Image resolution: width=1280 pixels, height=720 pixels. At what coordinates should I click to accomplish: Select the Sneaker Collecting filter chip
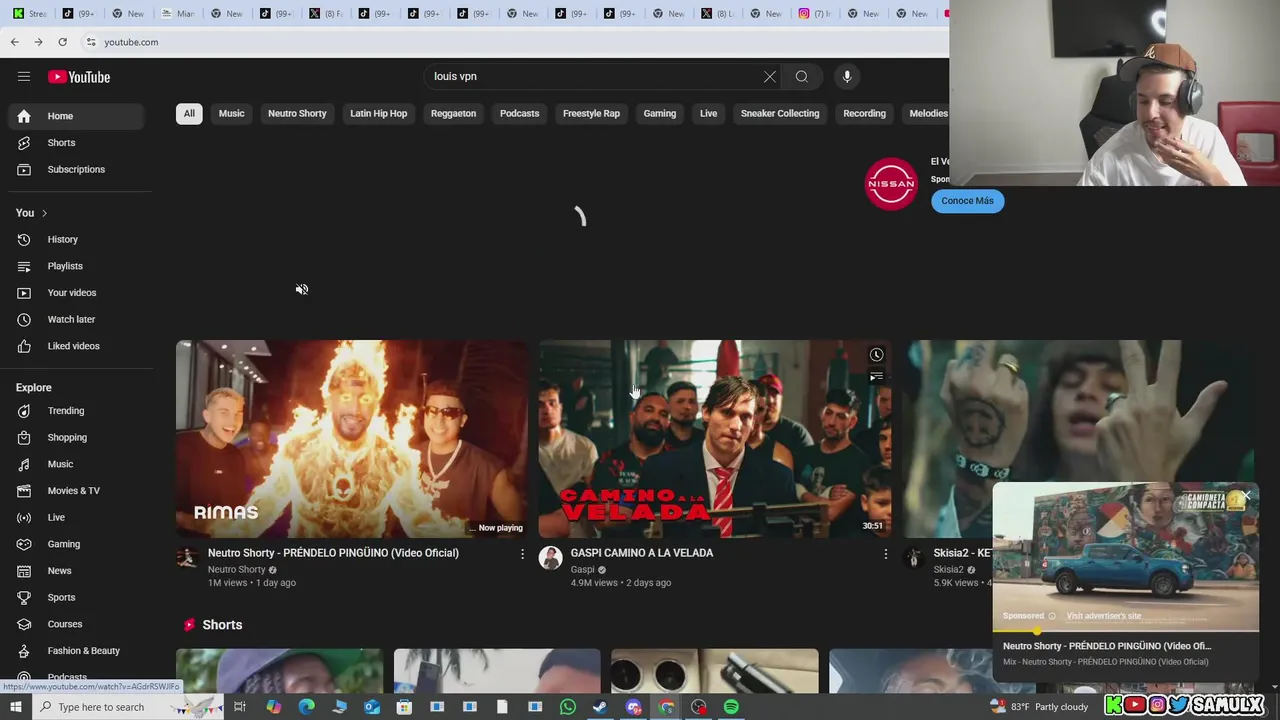[780, 114]
